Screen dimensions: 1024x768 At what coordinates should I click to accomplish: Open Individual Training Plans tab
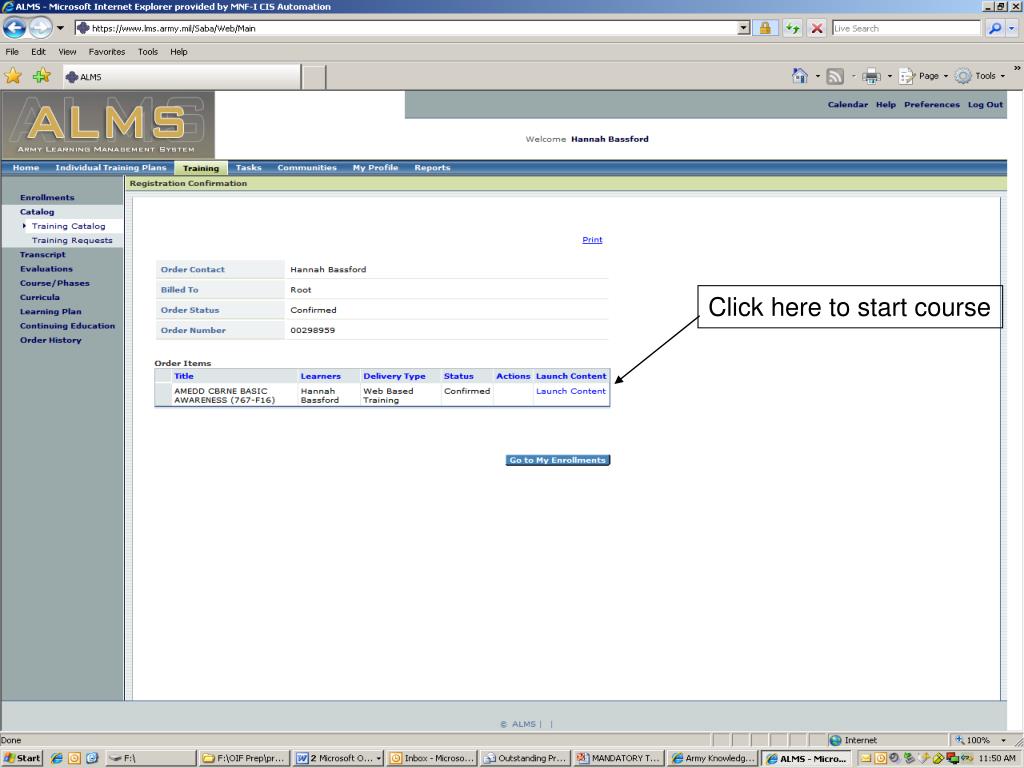coord(111,168)
